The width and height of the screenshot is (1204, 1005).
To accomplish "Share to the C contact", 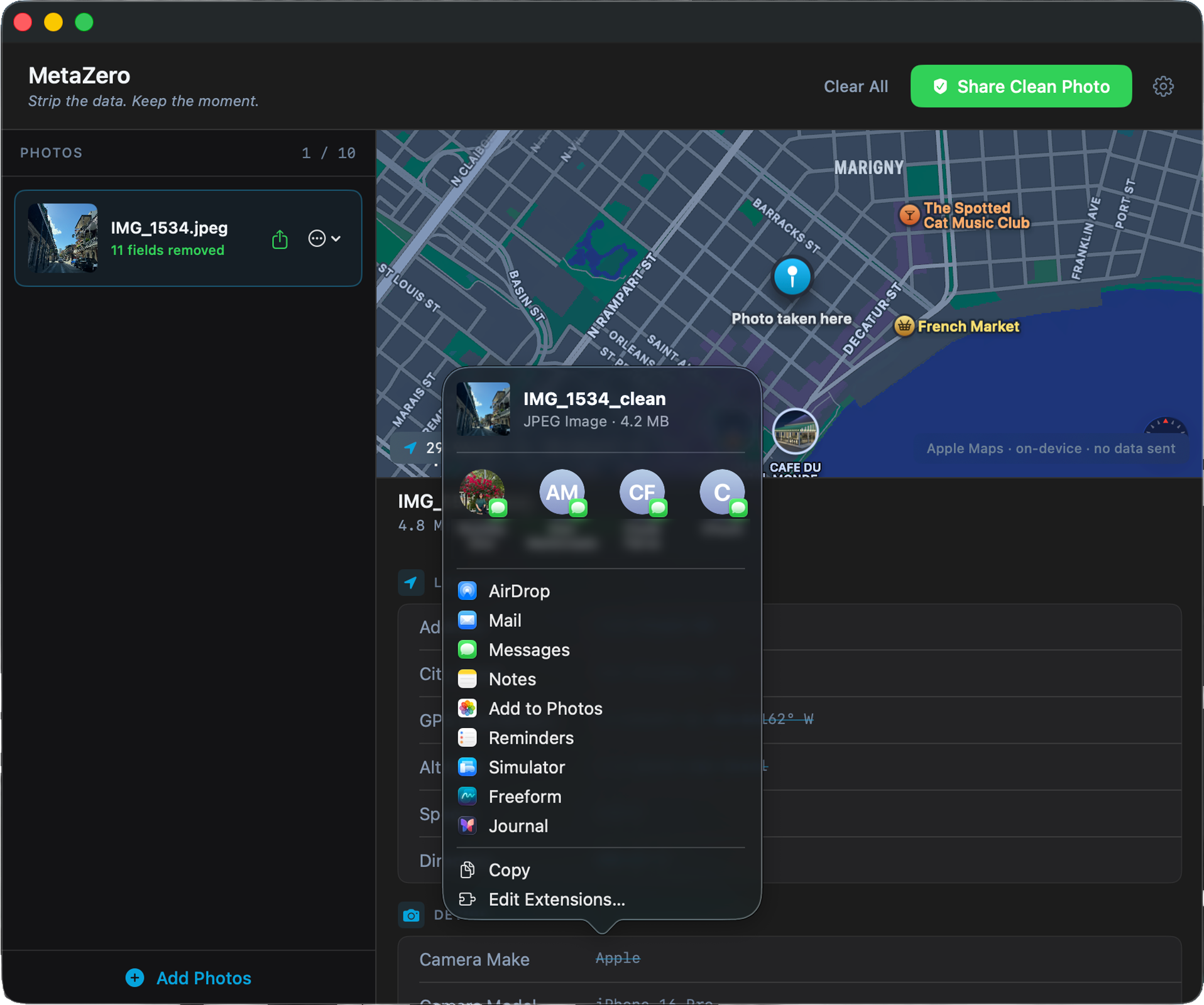I will coord(723,492).
